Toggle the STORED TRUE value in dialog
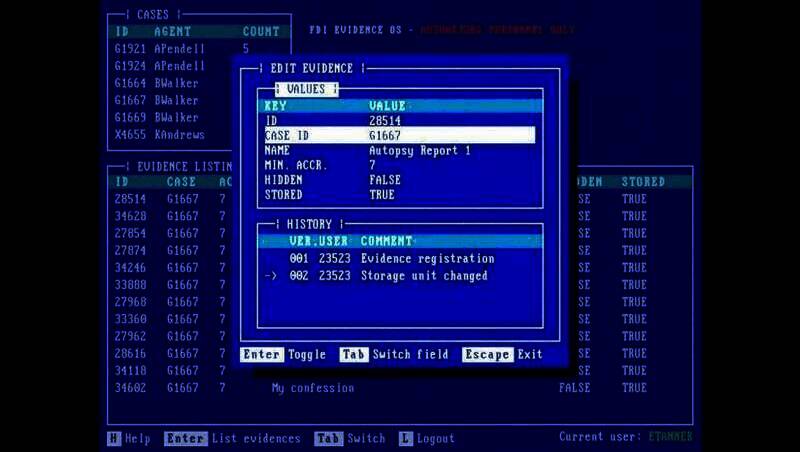800x452 pixels. click(381, 195)
